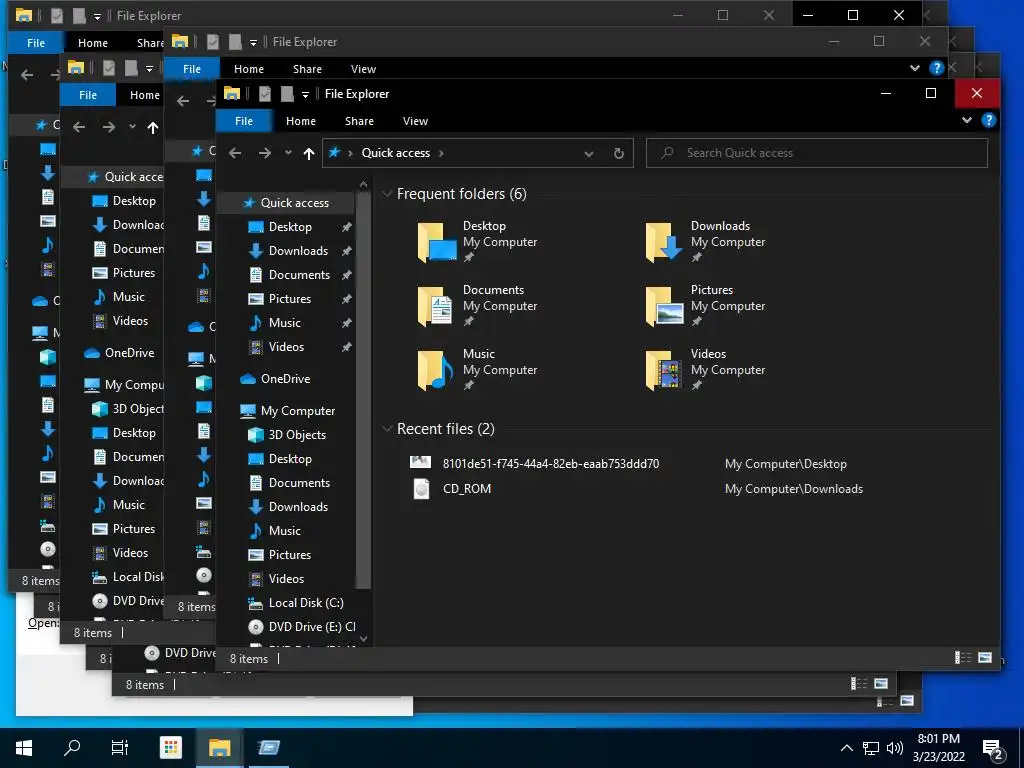Open Home tab in third File Explorer window

pyautogui.click(x=144, y=95)
